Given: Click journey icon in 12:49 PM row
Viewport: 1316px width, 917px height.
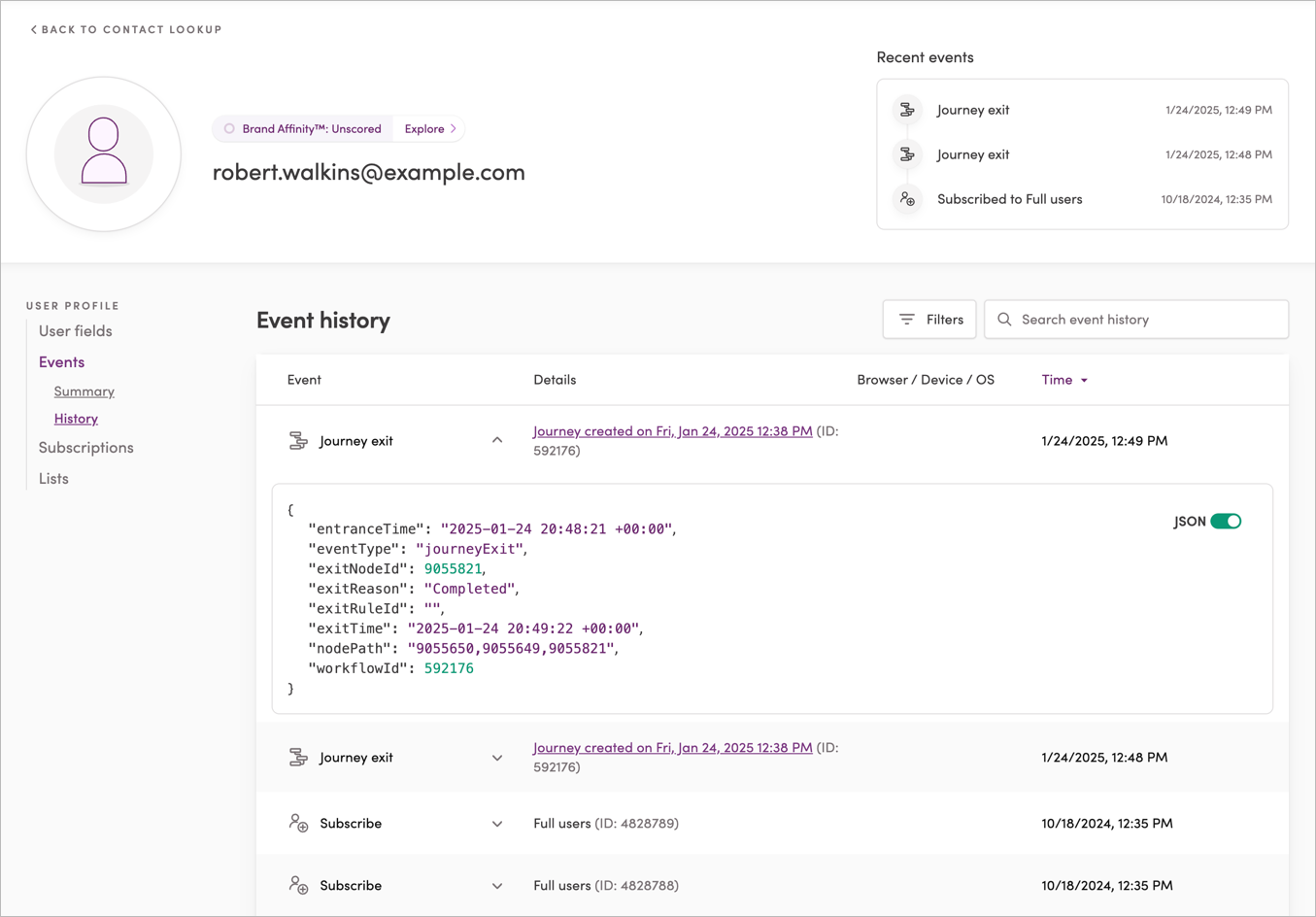Looking at the screenshot, I should coord(298,441).
